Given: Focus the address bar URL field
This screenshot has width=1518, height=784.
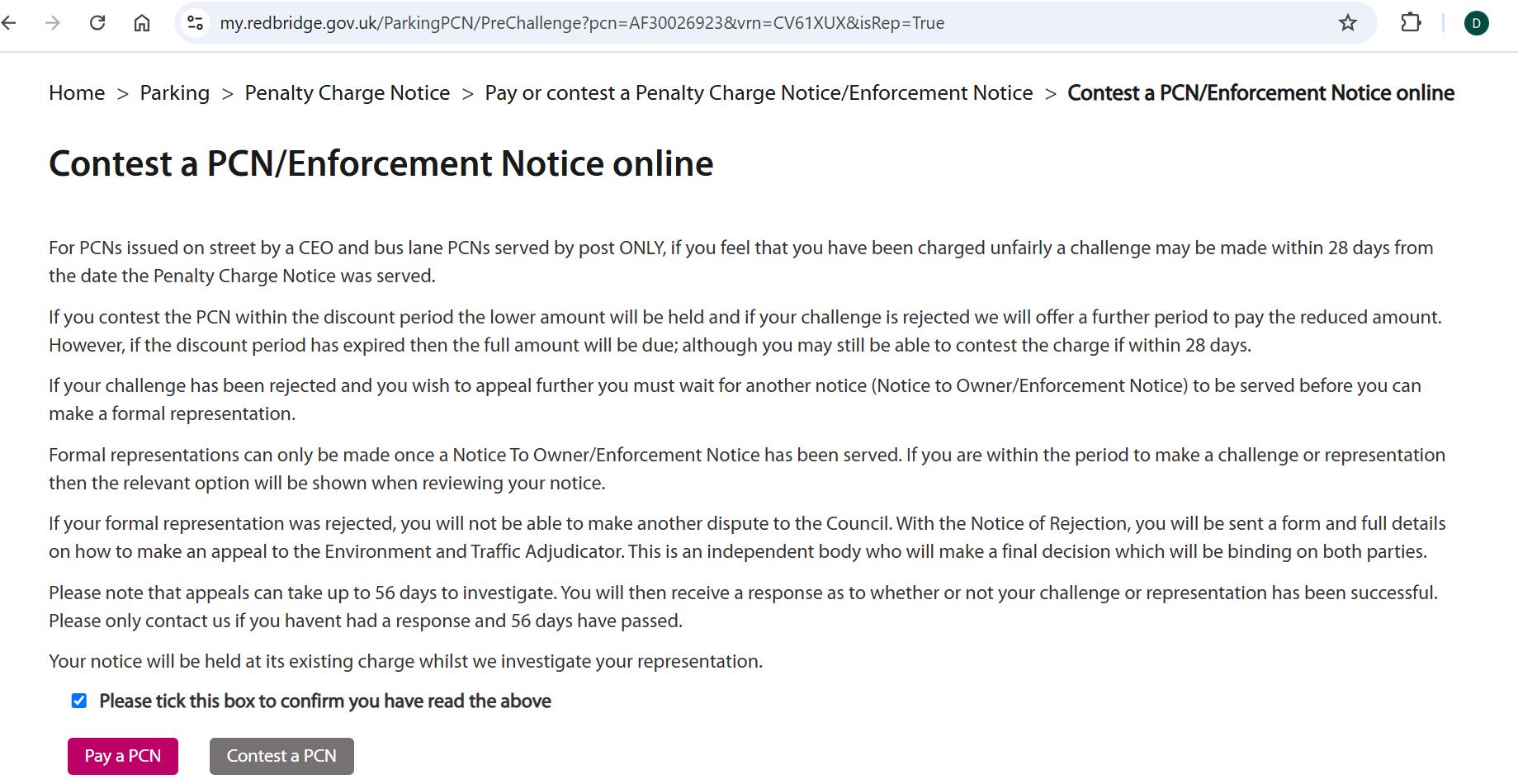Looking at the screenshot, I should pos(582,23).
